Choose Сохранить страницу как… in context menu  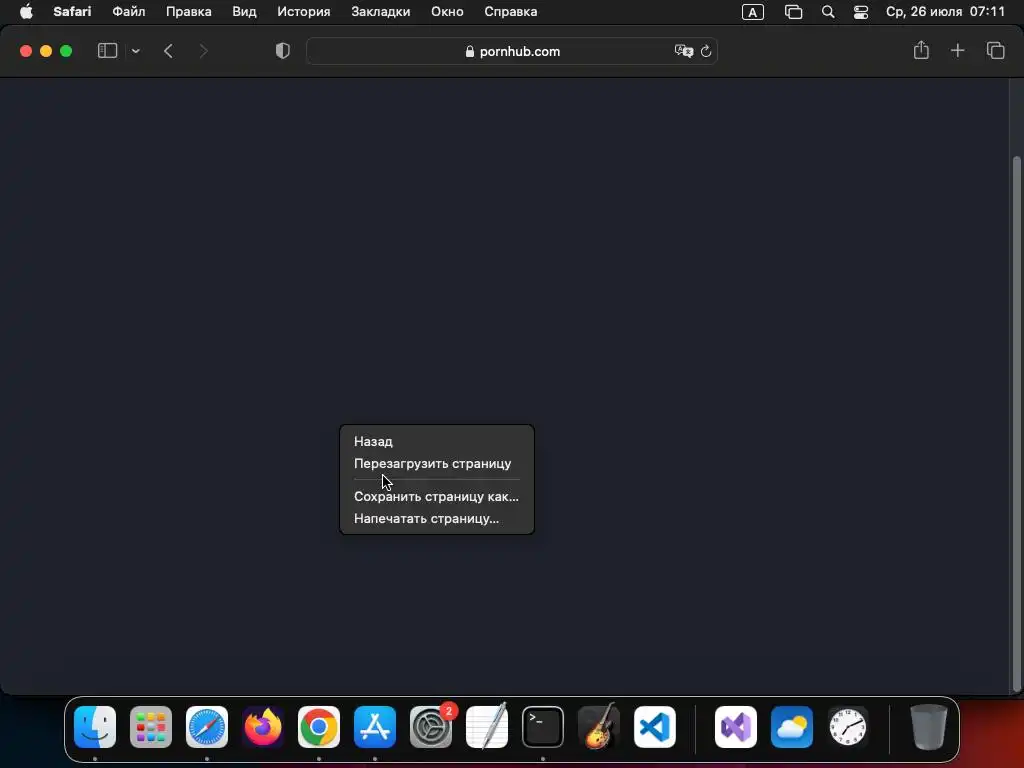437,496
